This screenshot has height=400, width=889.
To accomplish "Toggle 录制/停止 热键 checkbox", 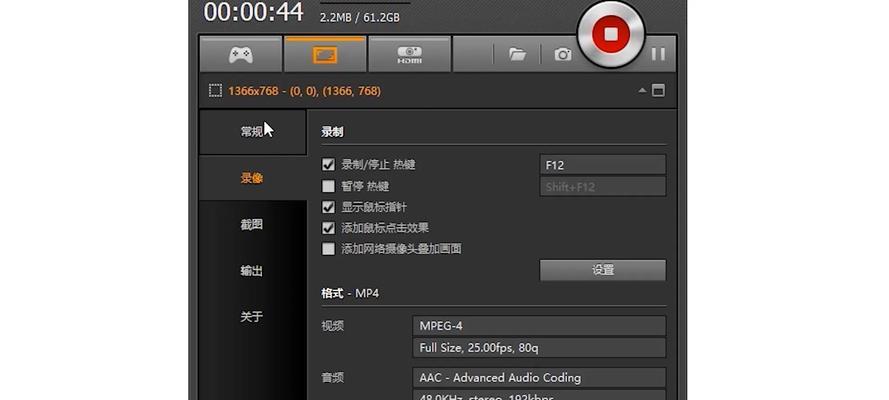I will click(x=328, y=165).
